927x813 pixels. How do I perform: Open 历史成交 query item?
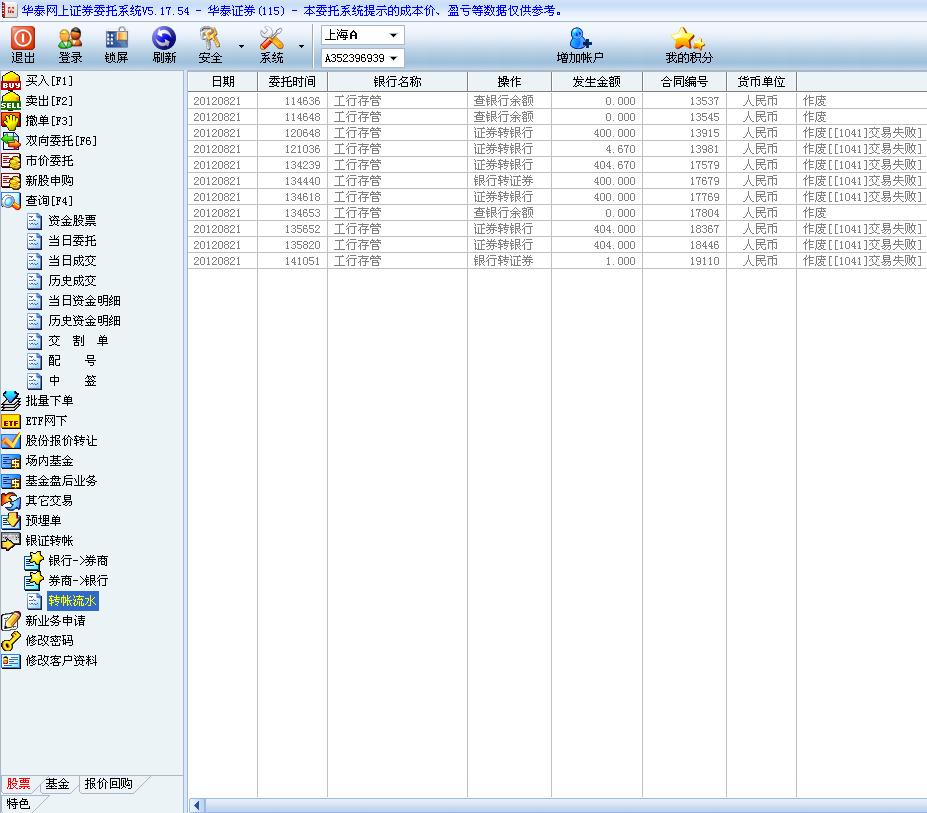[x=72, y=280]
